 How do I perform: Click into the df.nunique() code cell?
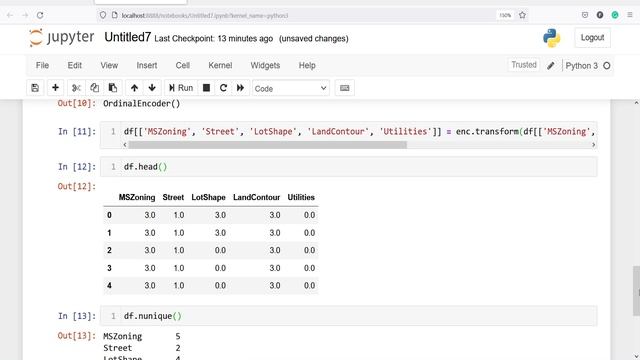[349, 316]
